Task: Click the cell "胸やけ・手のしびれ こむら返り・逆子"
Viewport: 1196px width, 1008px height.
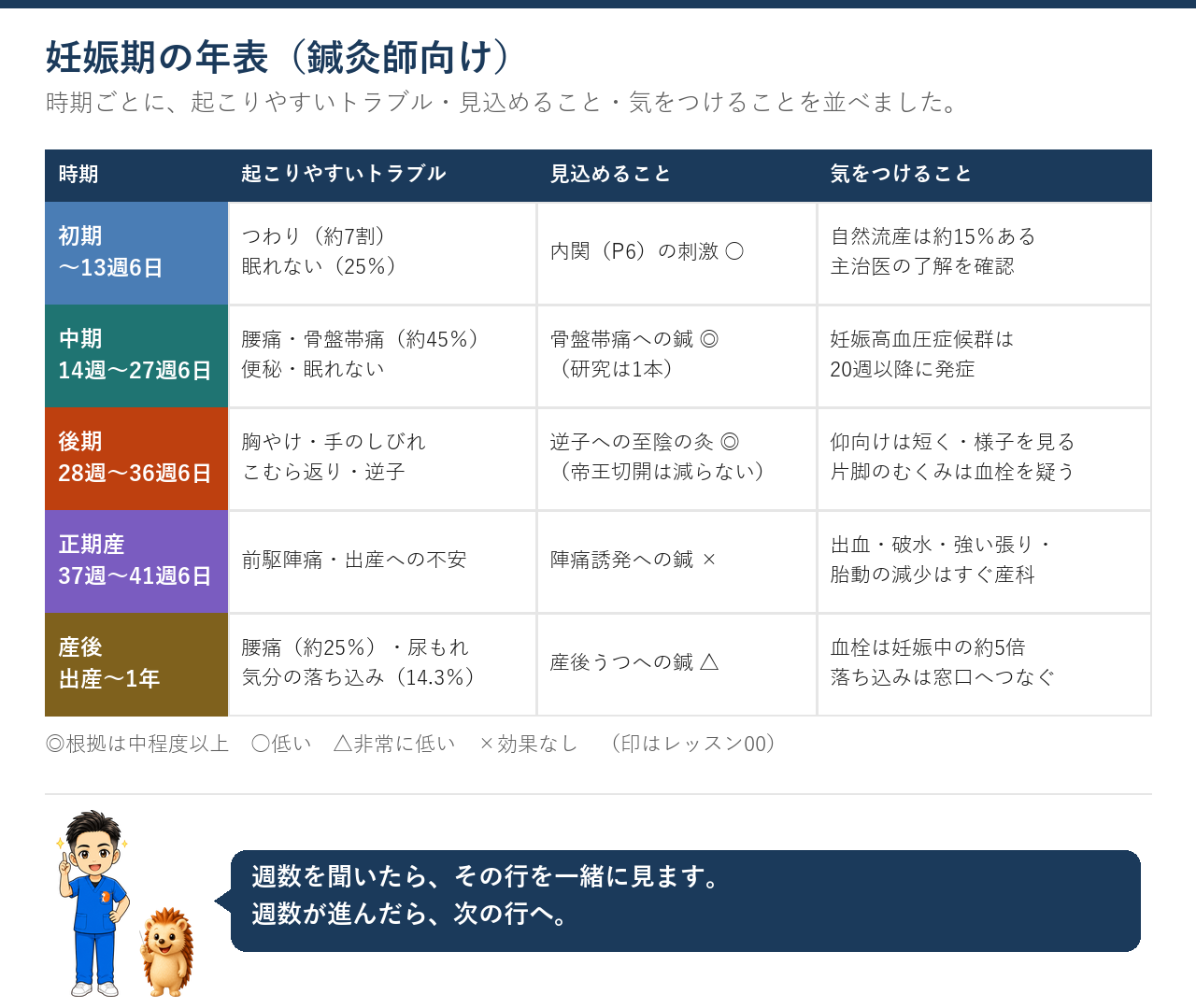Action: pos(382,459)
